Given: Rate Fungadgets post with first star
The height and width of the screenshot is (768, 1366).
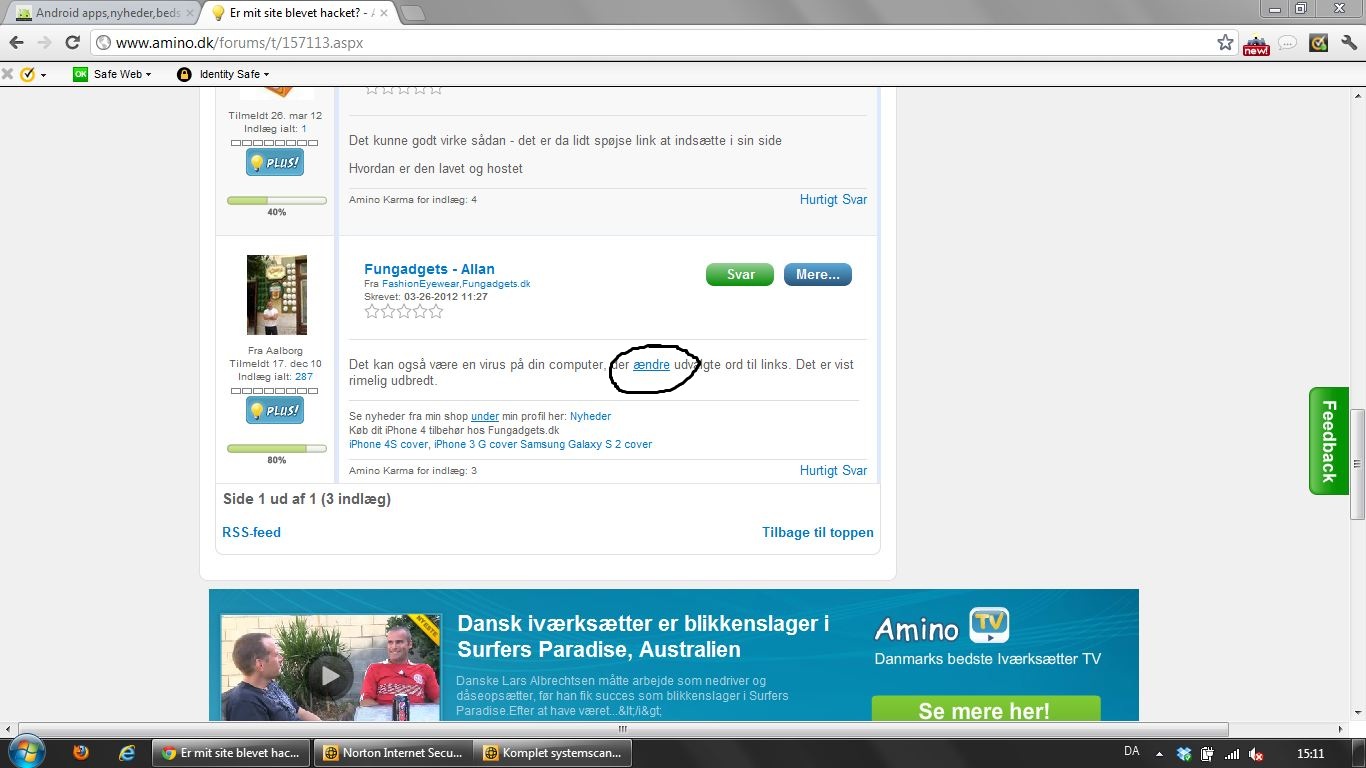Looking at the screenshot, I should (x=372, y=312).
